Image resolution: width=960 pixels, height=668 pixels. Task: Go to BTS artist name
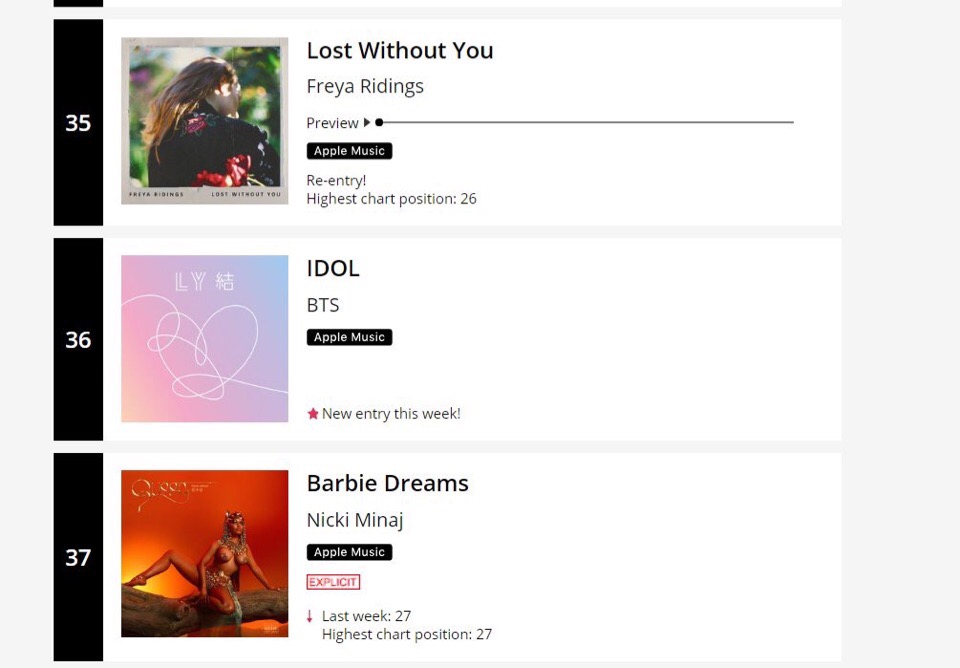click(323, 305)
